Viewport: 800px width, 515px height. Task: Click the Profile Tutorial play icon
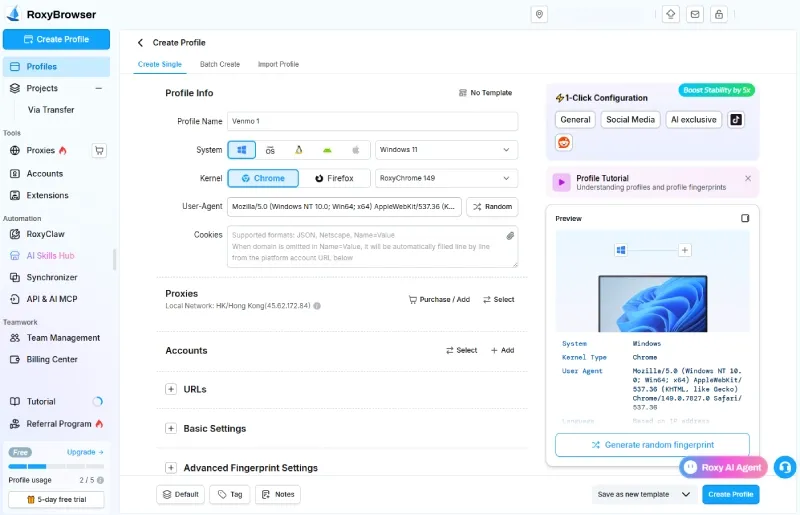click(562, 182)
